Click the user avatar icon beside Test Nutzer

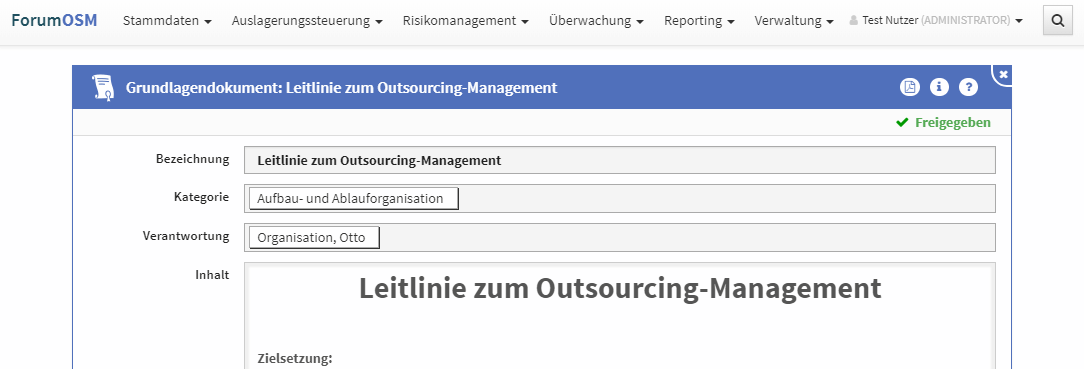(853, 21)
